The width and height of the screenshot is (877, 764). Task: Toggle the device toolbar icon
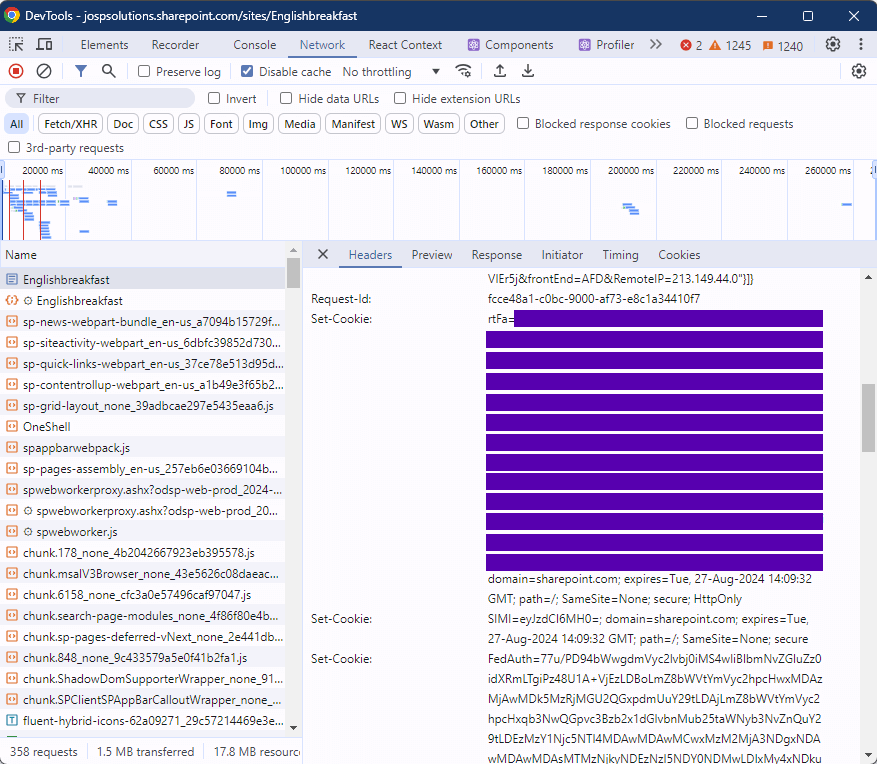point(44,45)
